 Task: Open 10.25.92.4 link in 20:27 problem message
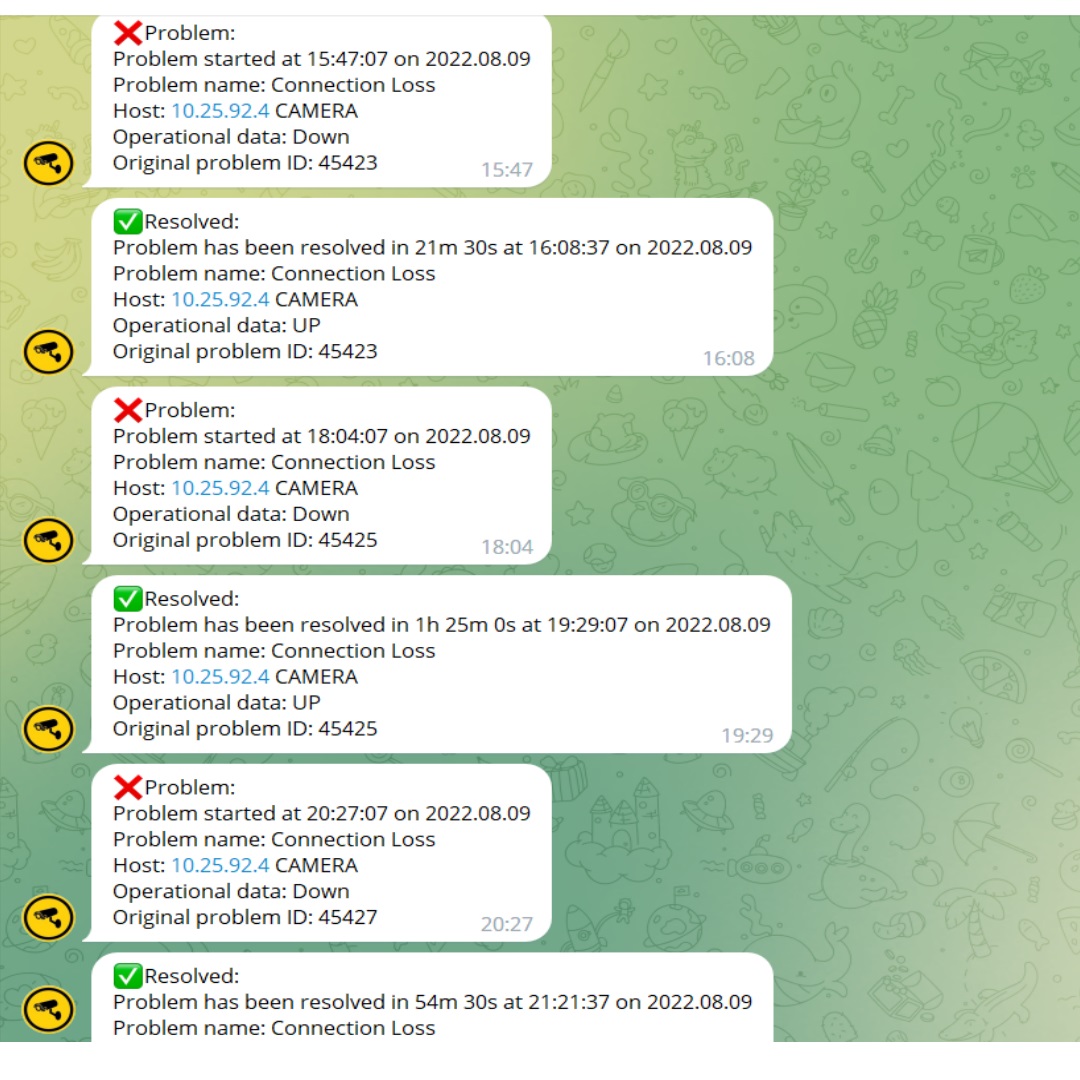click(x=220, y=866)
